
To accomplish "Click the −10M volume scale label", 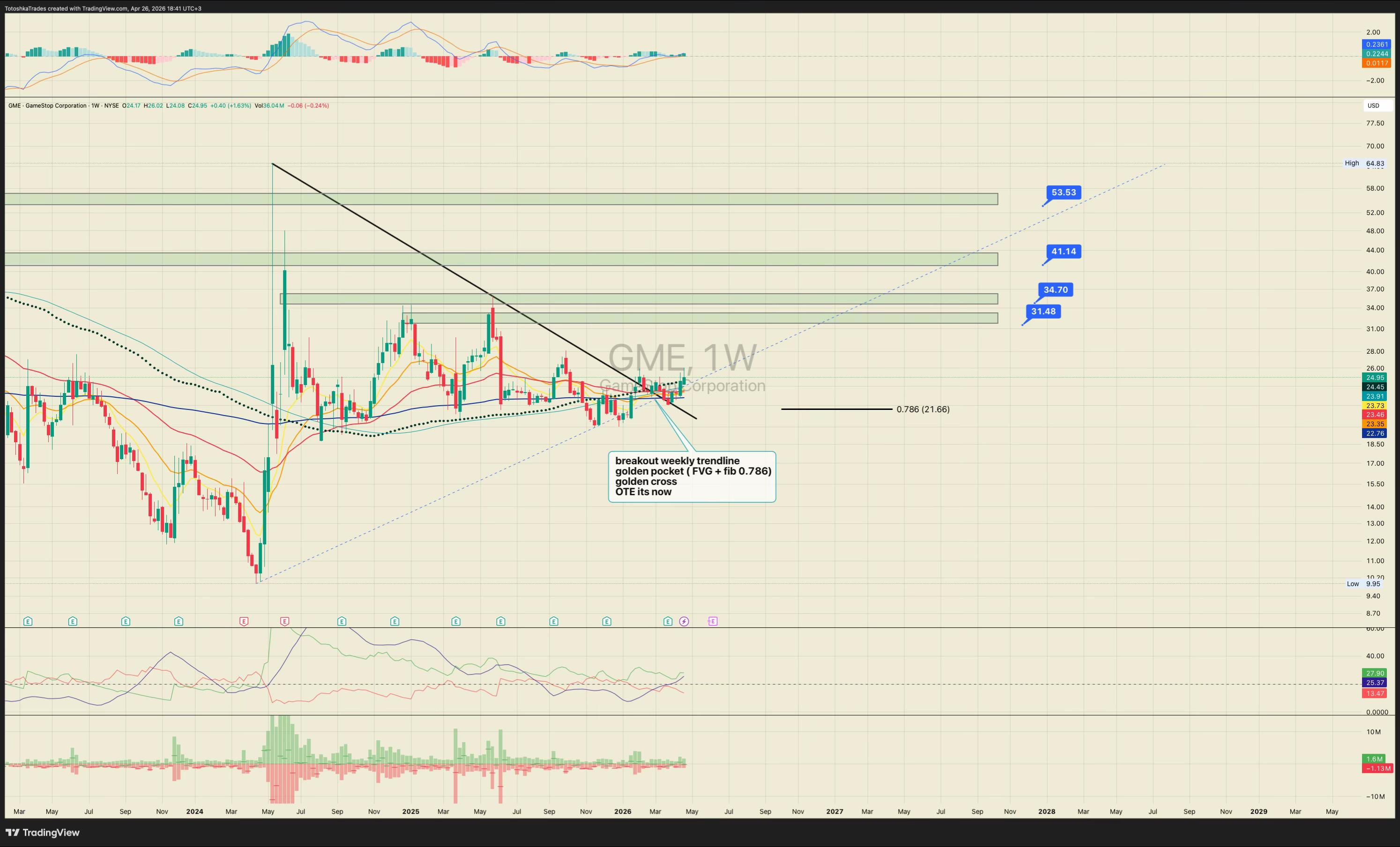I will tap(1375, 796).
